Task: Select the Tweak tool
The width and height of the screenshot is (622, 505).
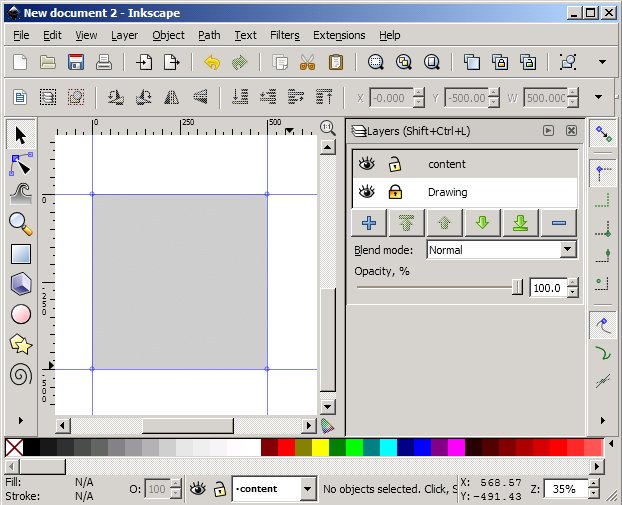Action: pos(21,194)
